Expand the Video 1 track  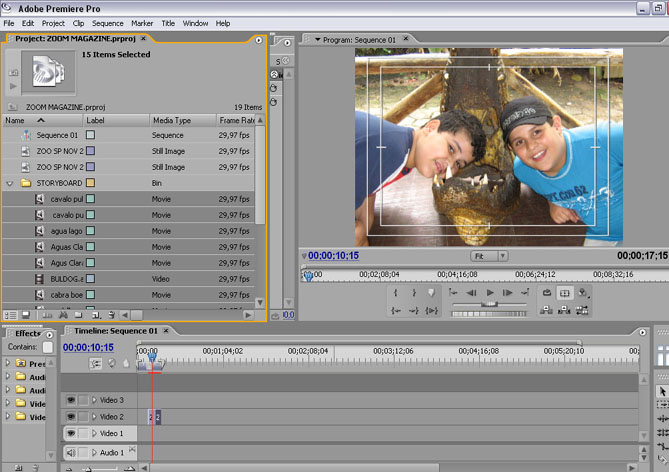click(x=95, y=434)
